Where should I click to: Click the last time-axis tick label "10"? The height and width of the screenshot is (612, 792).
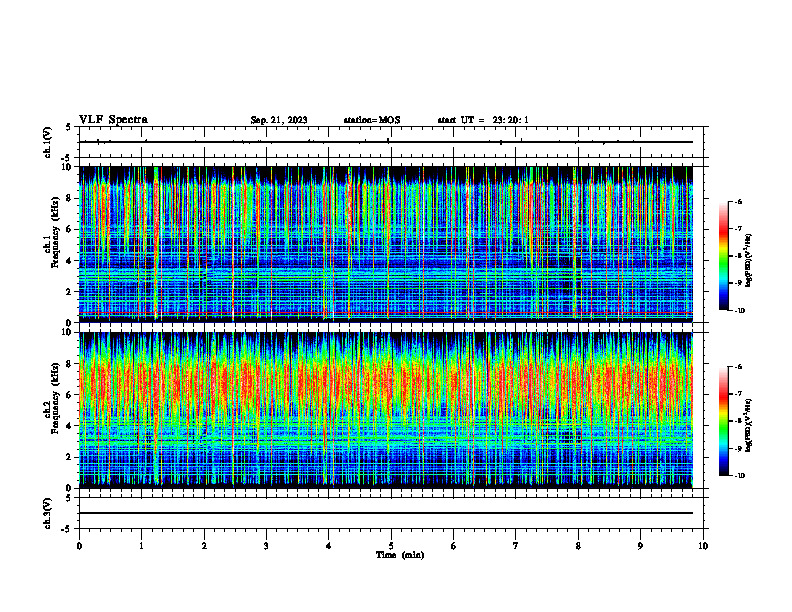pyautogui.click(x=703, y=546)
